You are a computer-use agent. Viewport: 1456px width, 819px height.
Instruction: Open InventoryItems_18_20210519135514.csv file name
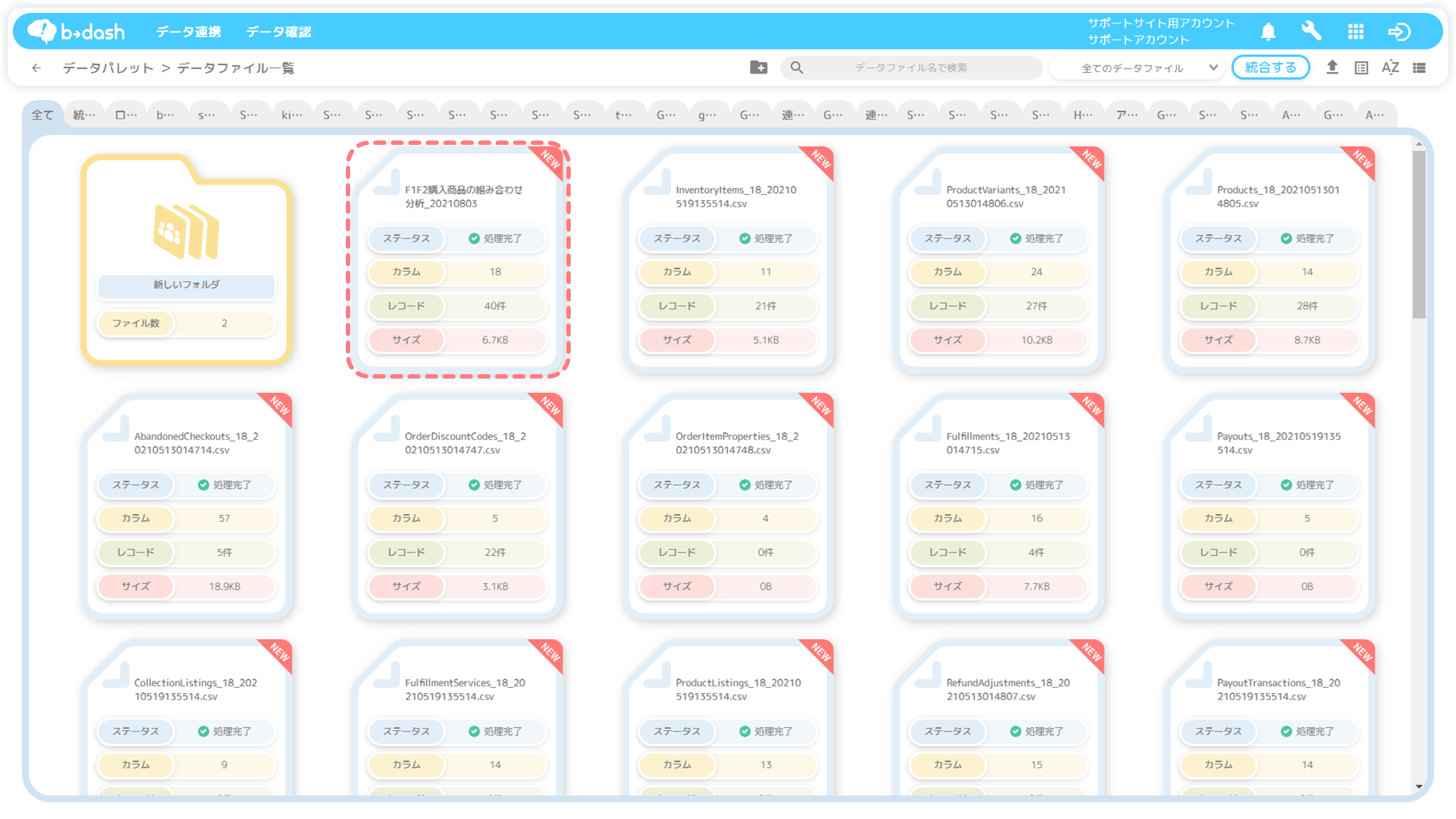[x=736, y=197]
